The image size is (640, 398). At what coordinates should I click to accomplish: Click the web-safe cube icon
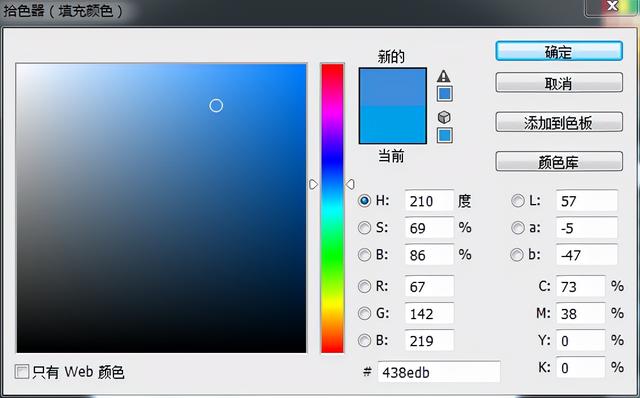tap(444, 117)
